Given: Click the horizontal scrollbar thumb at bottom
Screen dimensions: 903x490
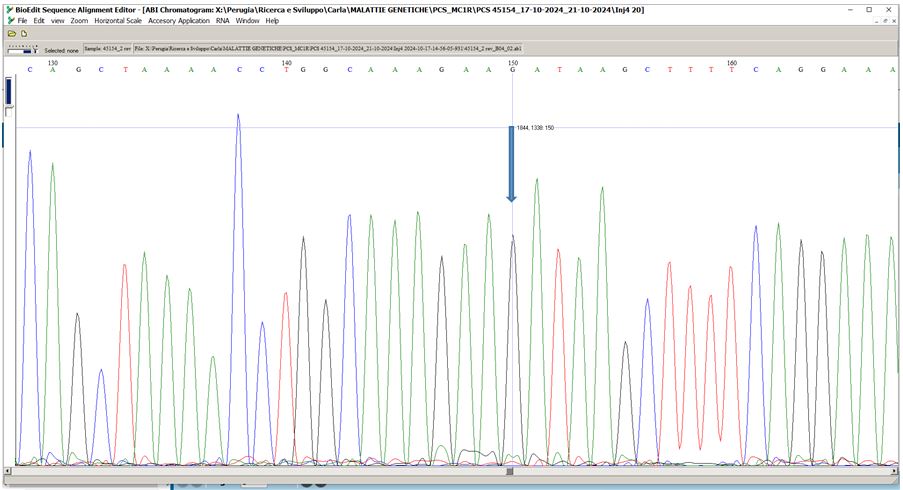Looking at the screenshot, I should [509, 468].
